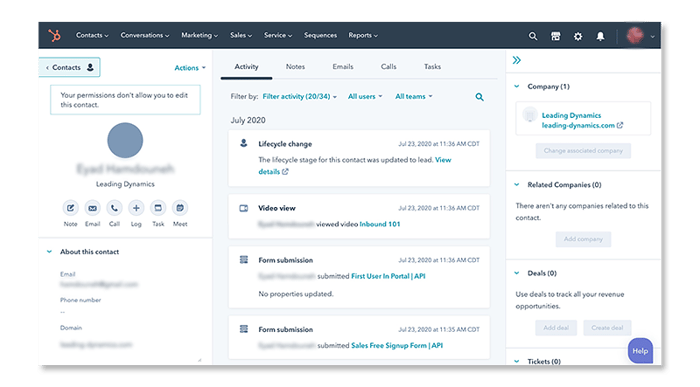Click the Log activity plus icon
The width and height of the screenshot is (700, 387).
(136, 208)
